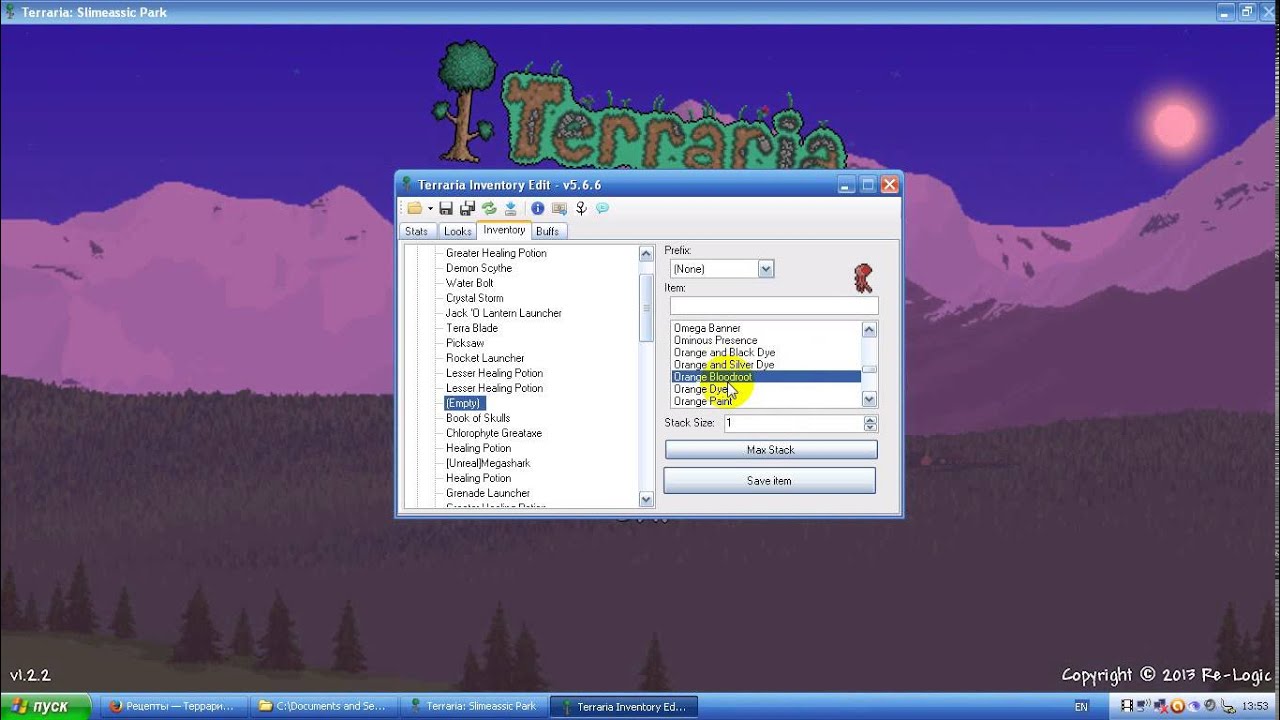Select Grenade Launcher inventory slot
This screenshot has height=720, width=1280.
[x=488, y=493]
